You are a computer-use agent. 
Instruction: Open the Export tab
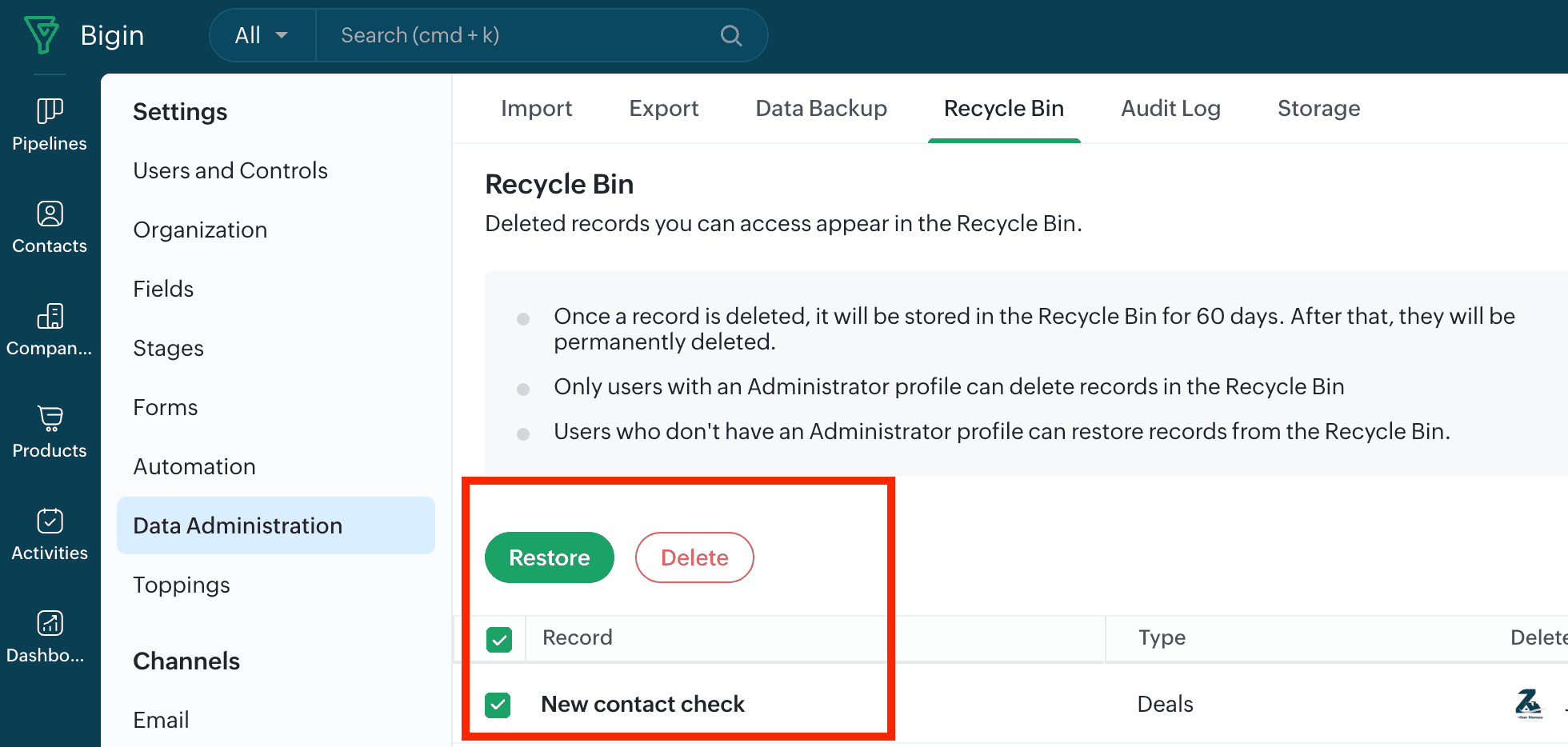pos(663,108)
